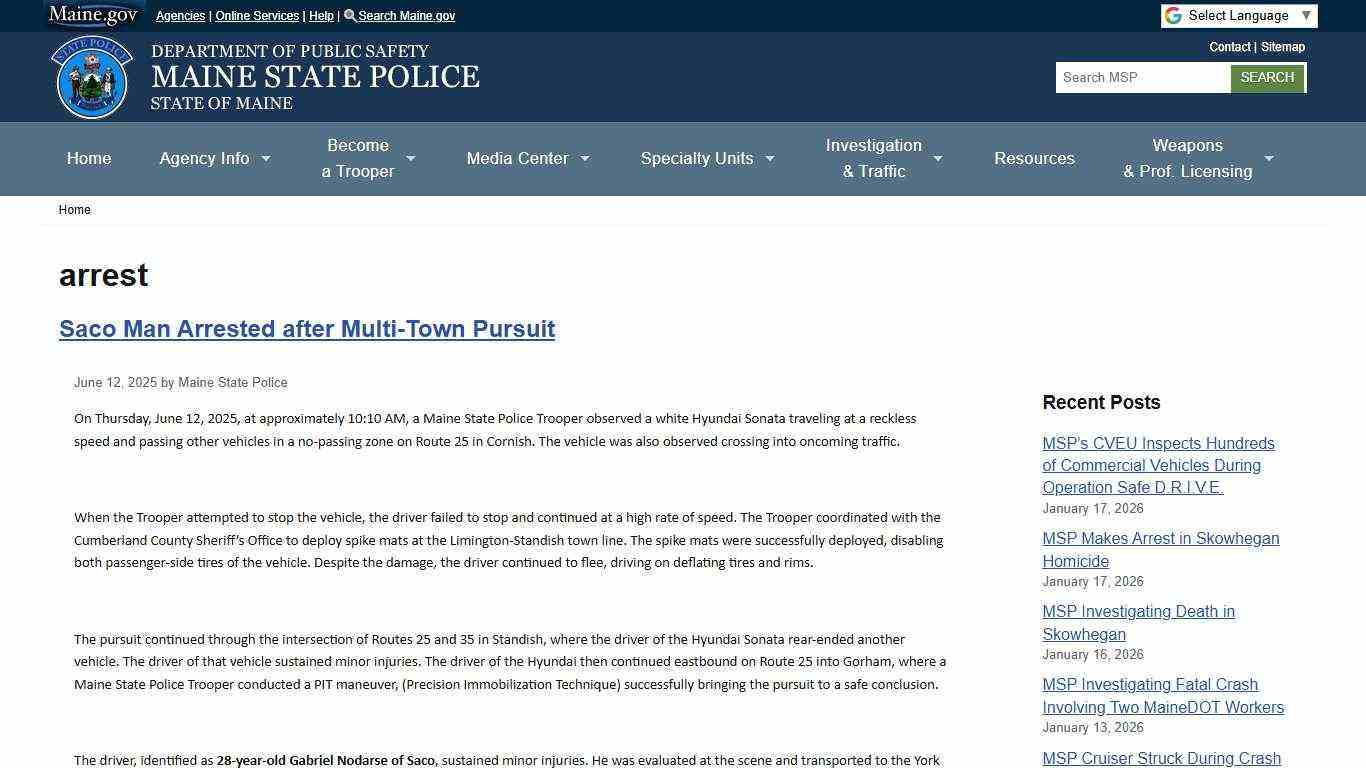Click the Online Services link
Screen dimensions: 1366x768
click(256, 15)
